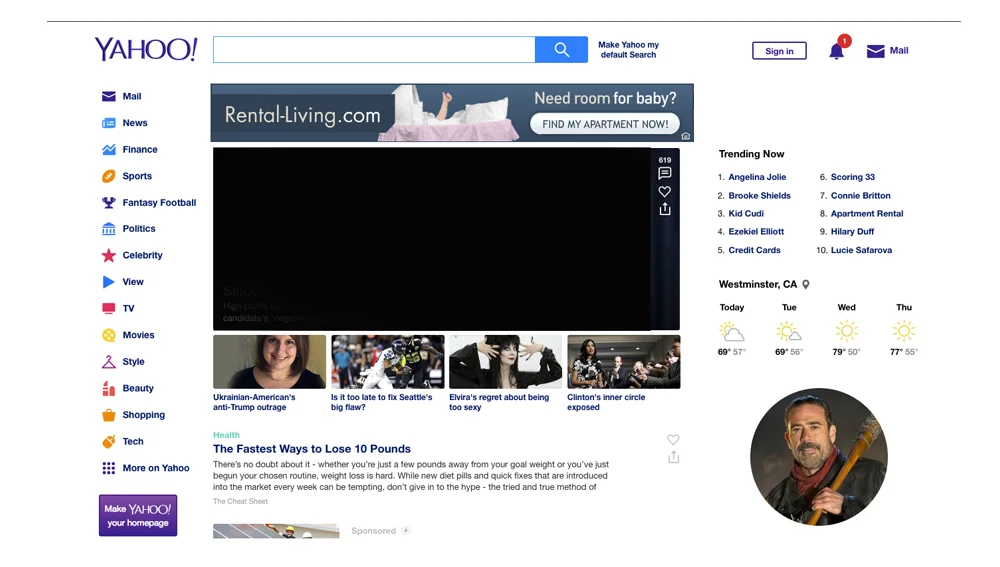Image resolution: width=1000 pixels, height=567 pixels.
Task: Open trending topic Credit Cards
Action: pos(754,250)
